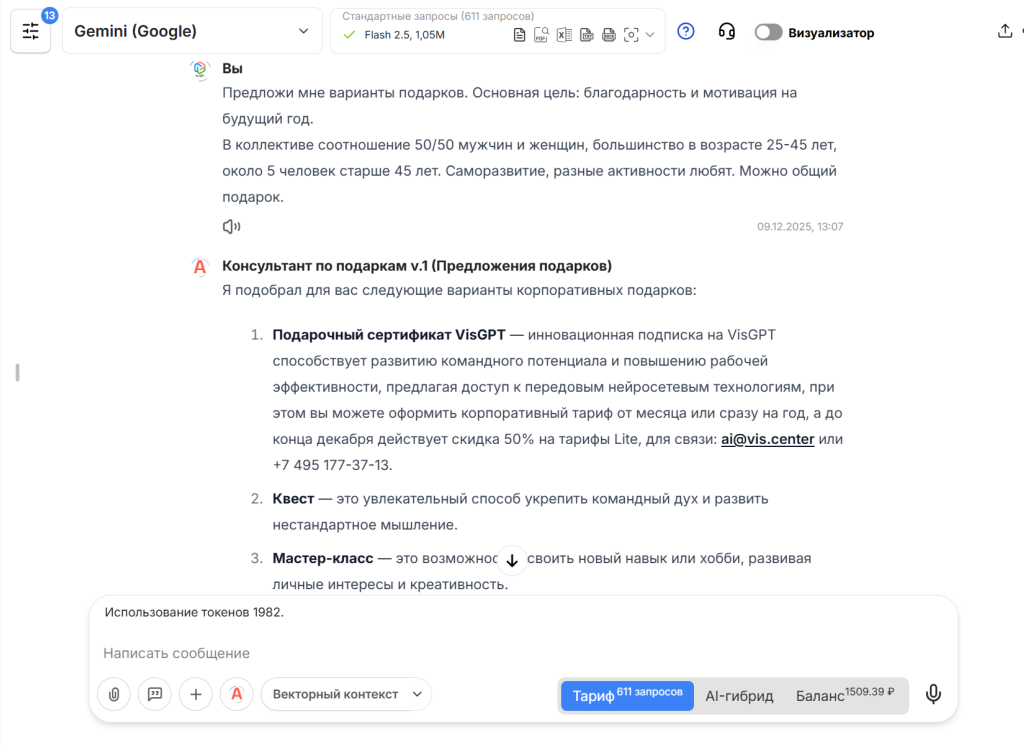Click the headphones support icon

coord(726,31)
